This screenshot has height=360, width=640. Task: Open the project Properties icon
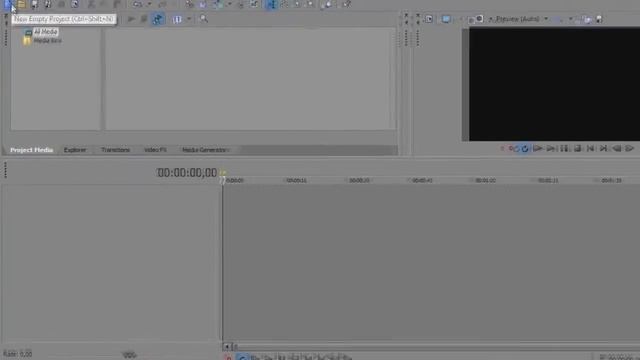[75, 4]
